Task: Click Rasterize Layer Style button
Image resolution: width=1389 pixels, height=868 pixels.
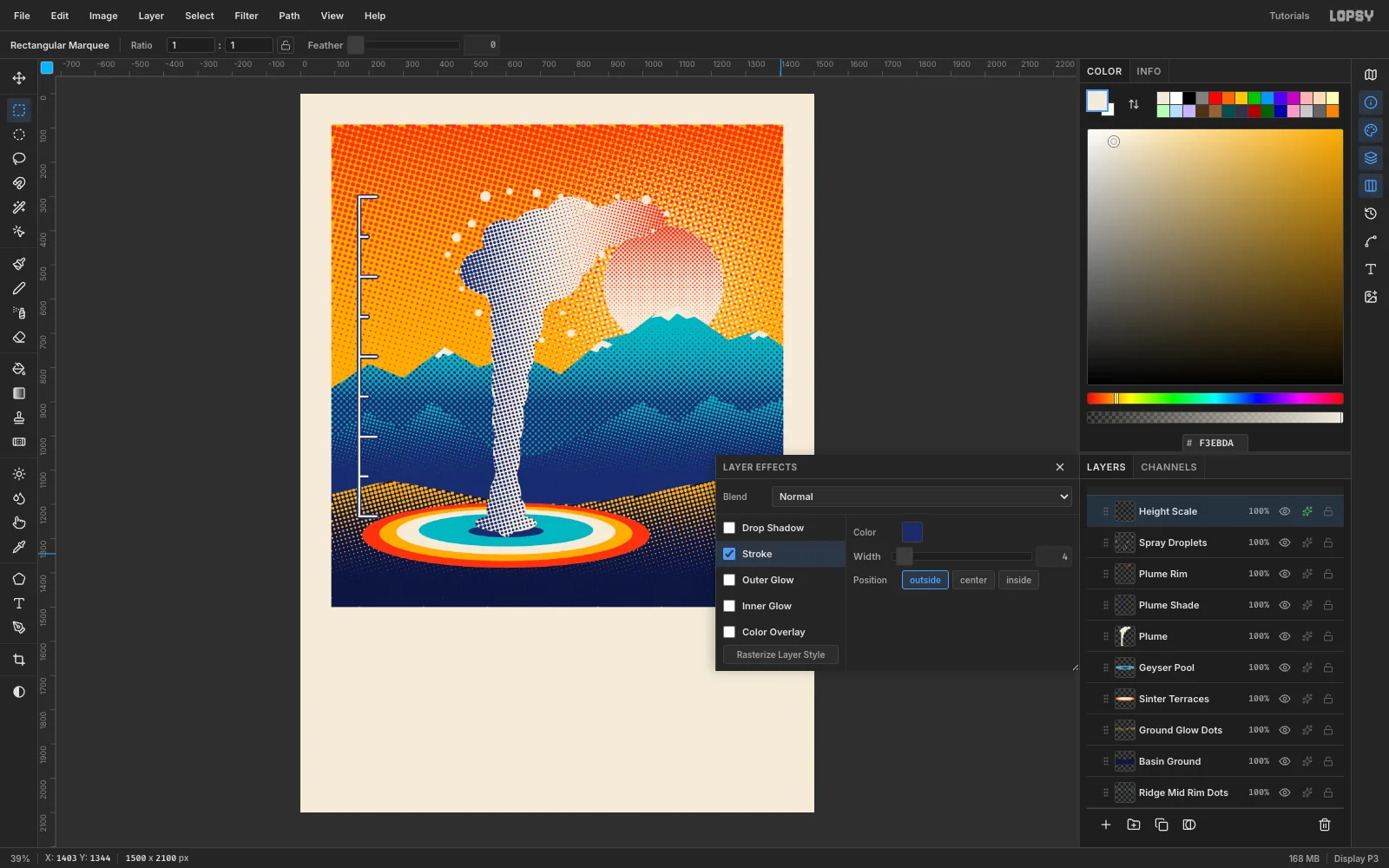Action: [780, 654]
